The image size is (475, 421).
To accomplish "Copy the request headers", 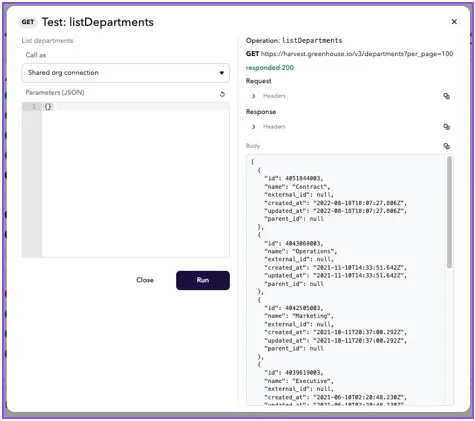I will (x=446, y=96).
